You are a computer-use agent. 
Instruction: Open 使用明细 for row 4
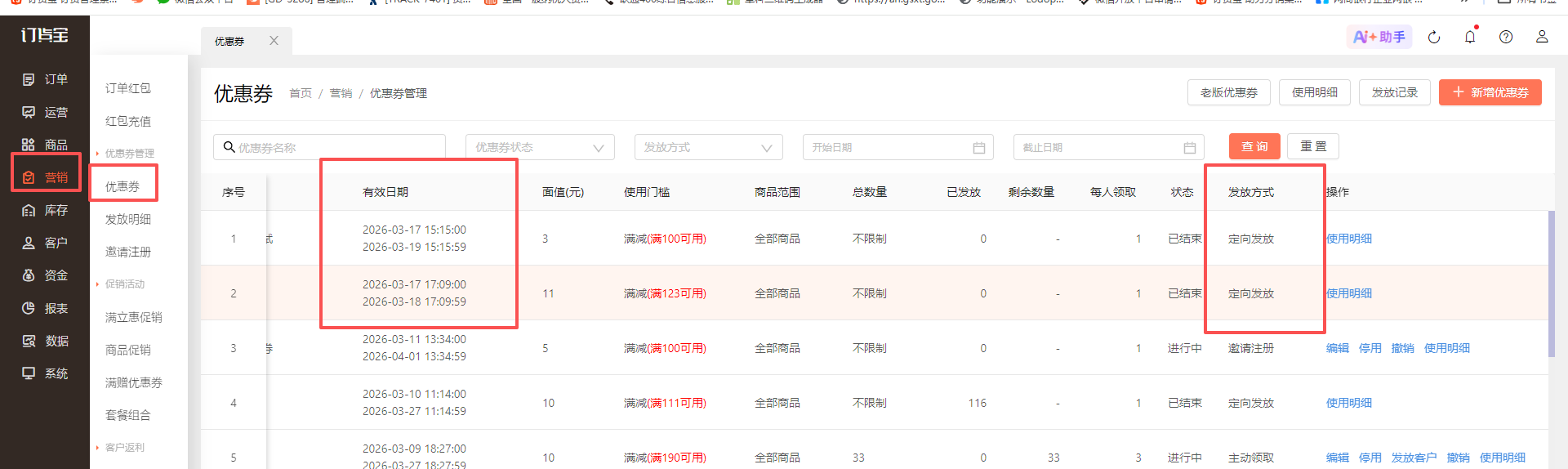click(1349, 403)
